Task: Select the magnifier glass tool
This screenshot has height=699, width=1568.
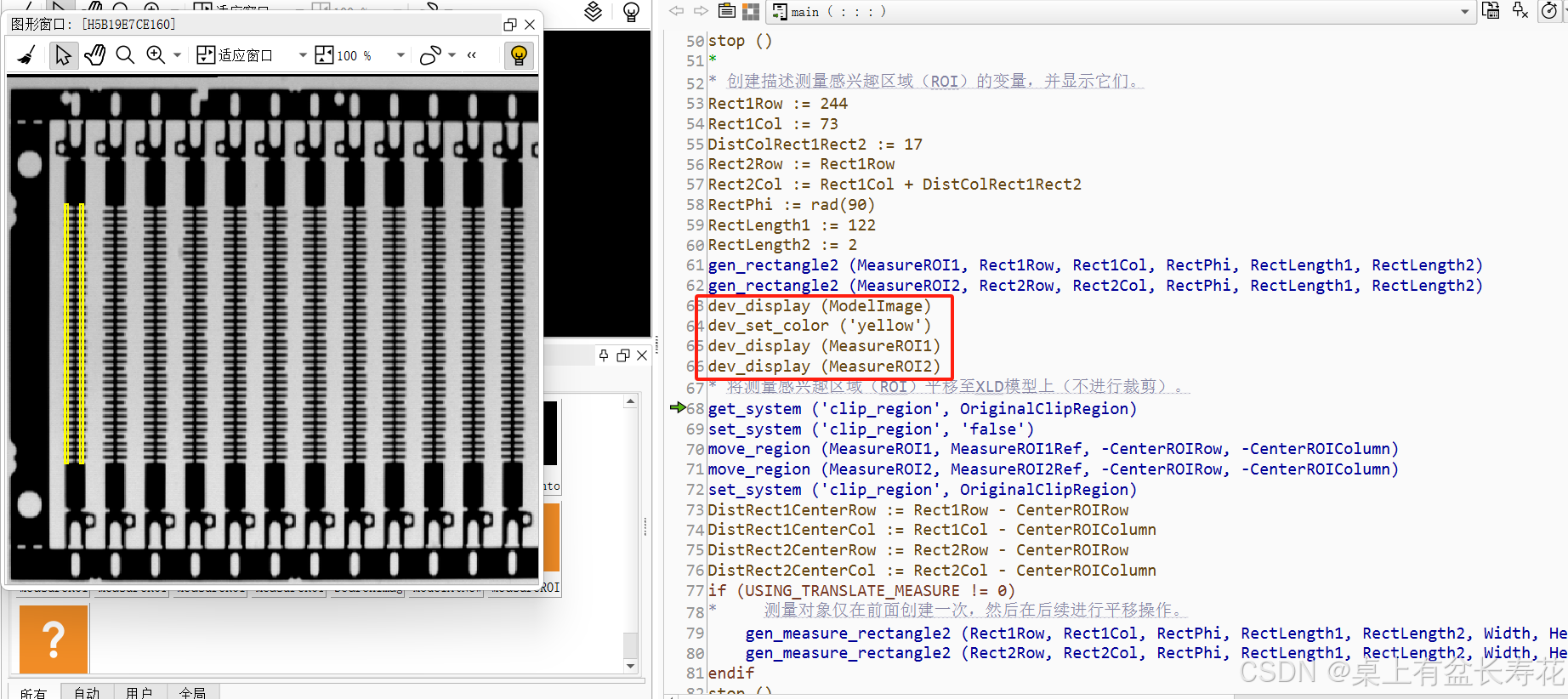Action: 125,55
